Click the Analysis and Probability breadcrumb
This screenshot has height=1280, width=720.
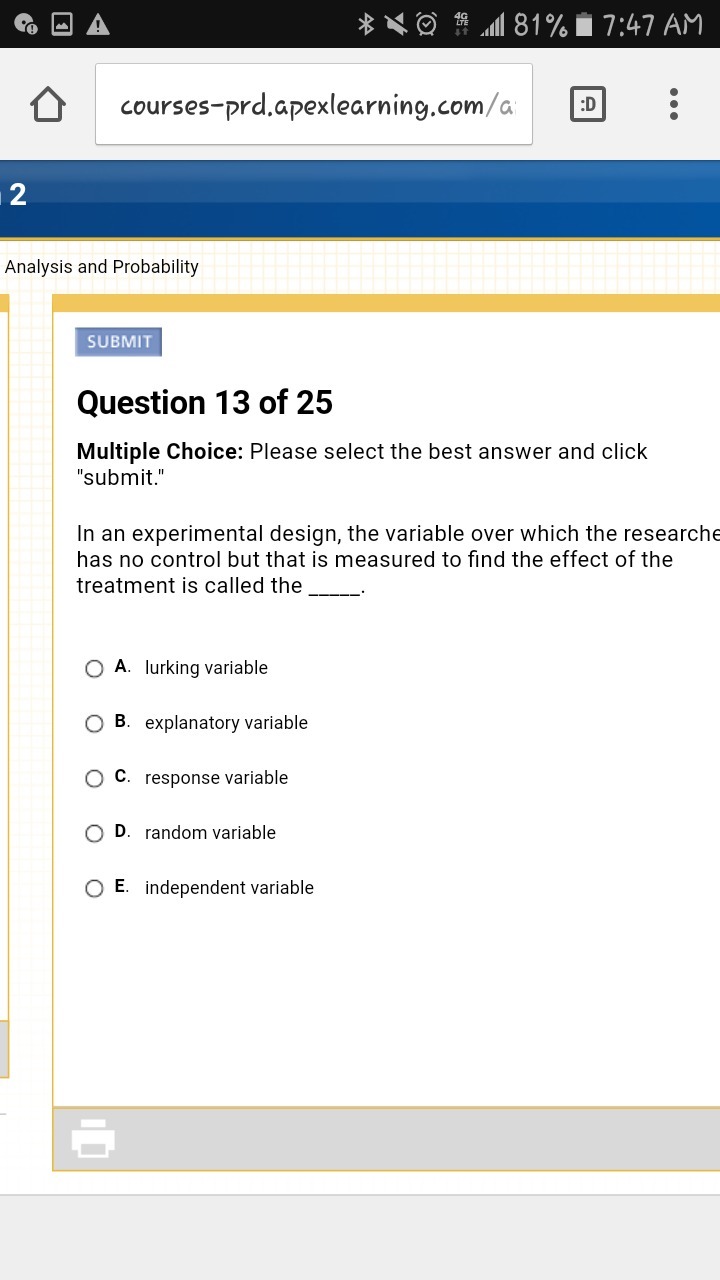(102, 267)
